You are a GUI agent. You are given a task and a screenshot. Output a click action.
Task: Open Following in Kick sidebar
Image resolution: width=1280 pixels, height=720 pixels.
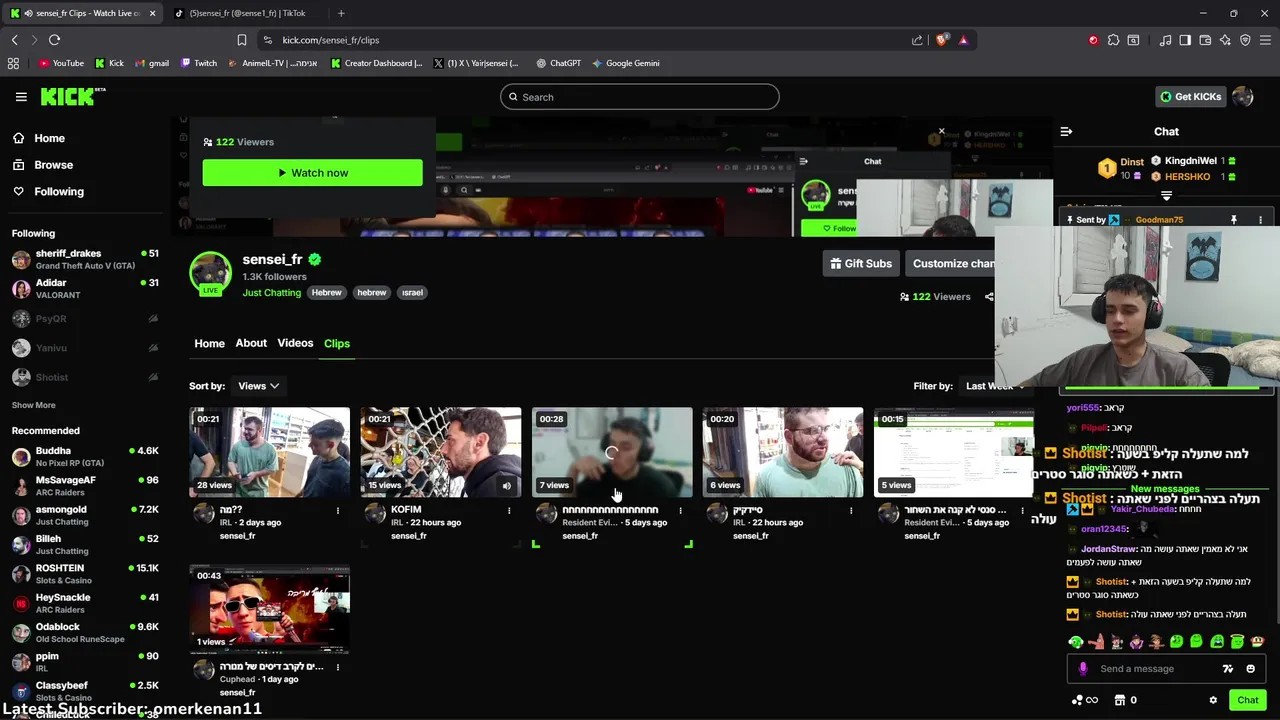[x=49, y=192]
